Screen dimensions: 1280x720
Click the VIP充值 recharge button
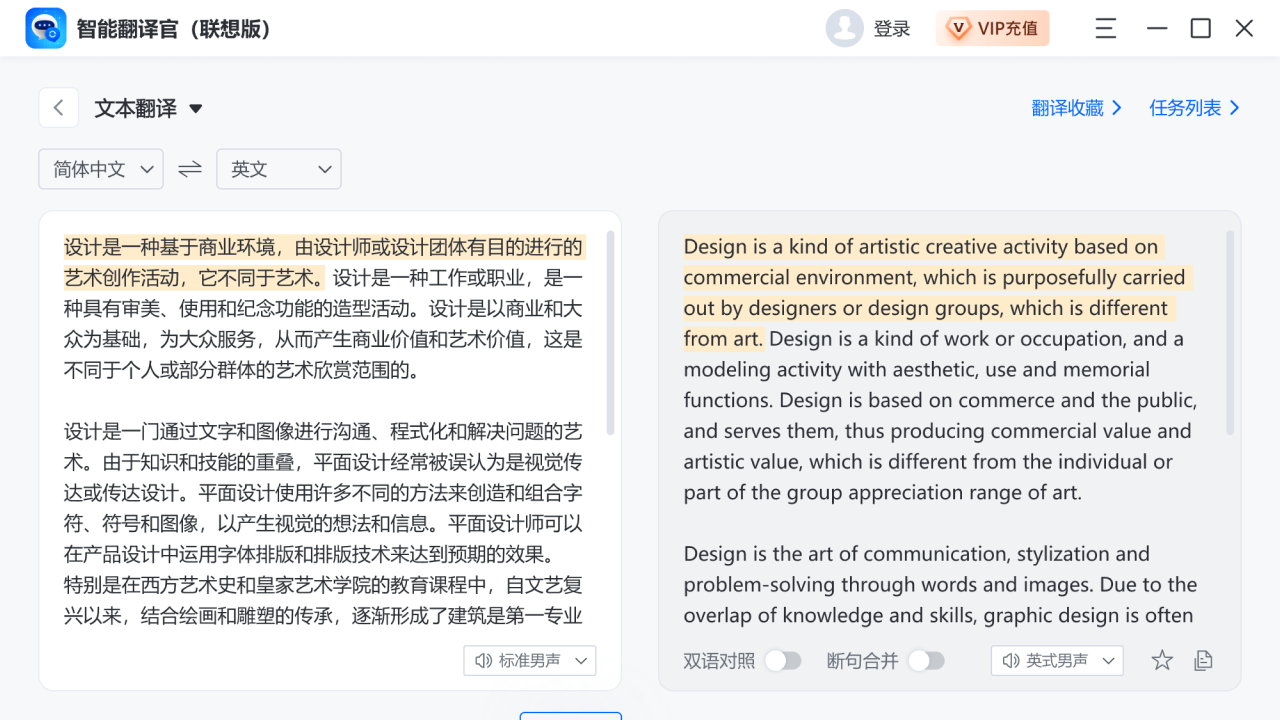tap(993, 28)
